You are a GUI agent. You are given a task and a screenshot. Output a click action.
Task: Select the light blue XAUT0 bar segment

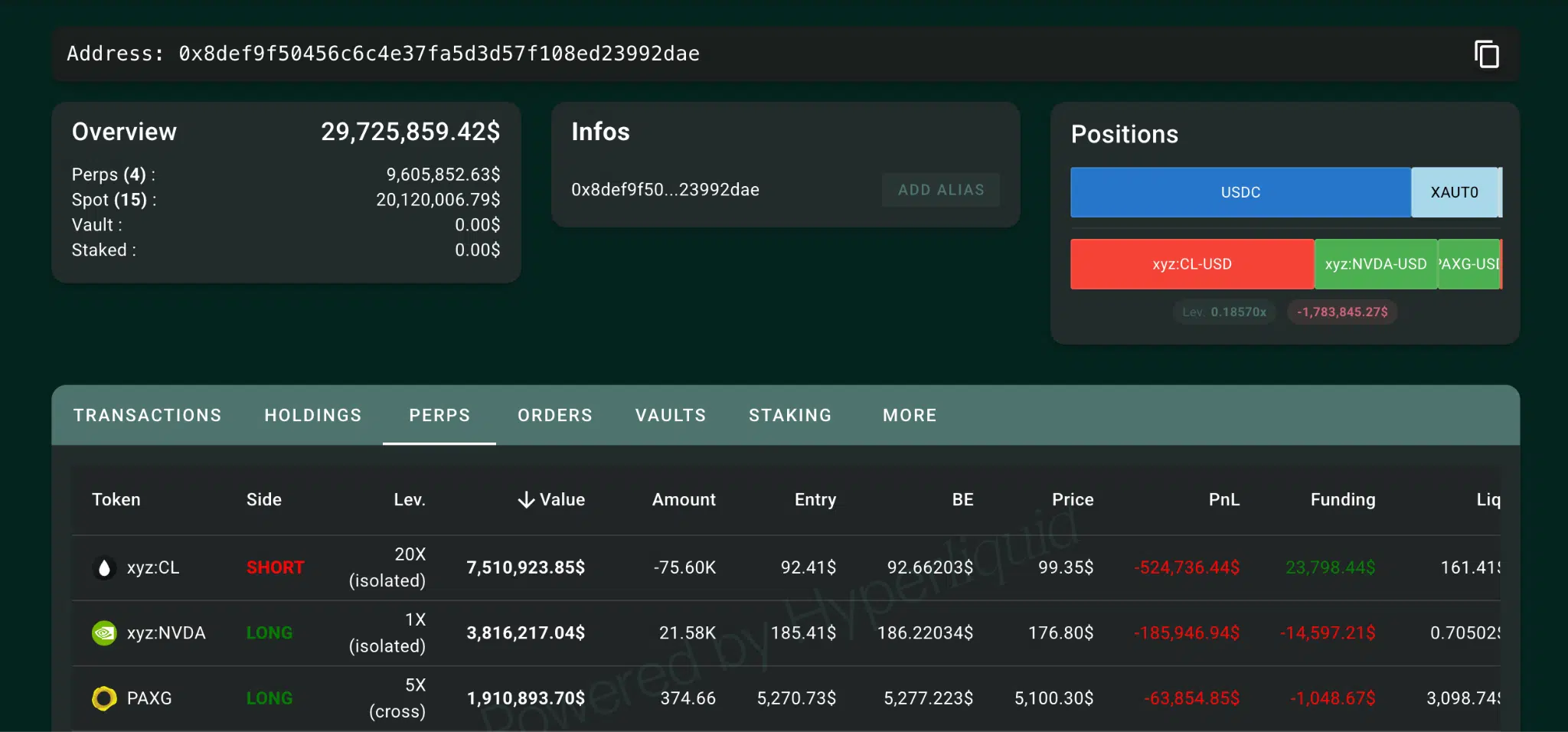[1454, 192]
